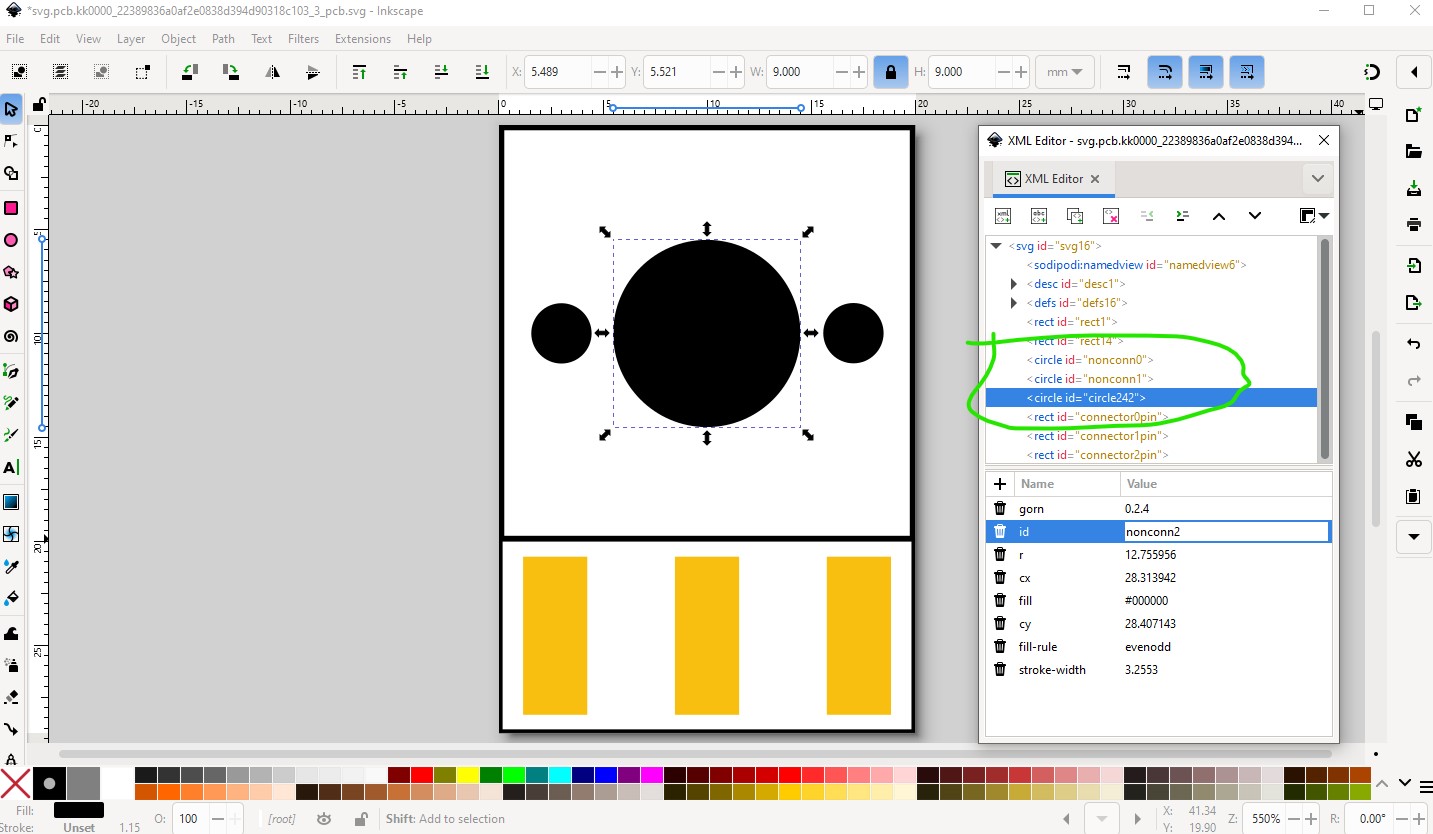Add a new attribute with plus button
1433x834 pixels.
point(1000,484)
